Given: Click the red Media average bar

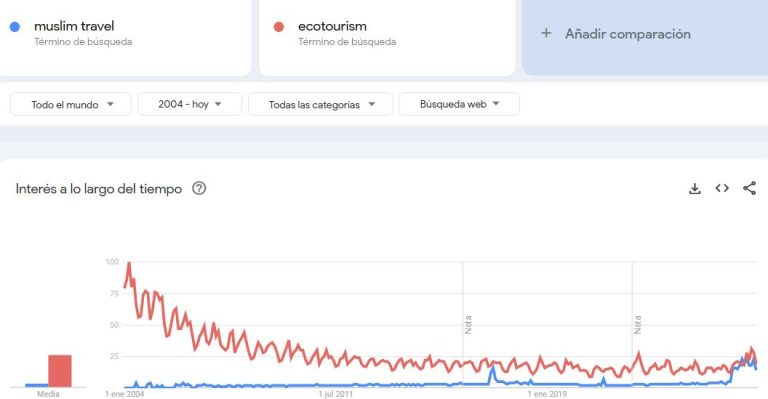Looking at the screenshot, I should (60, 371).
